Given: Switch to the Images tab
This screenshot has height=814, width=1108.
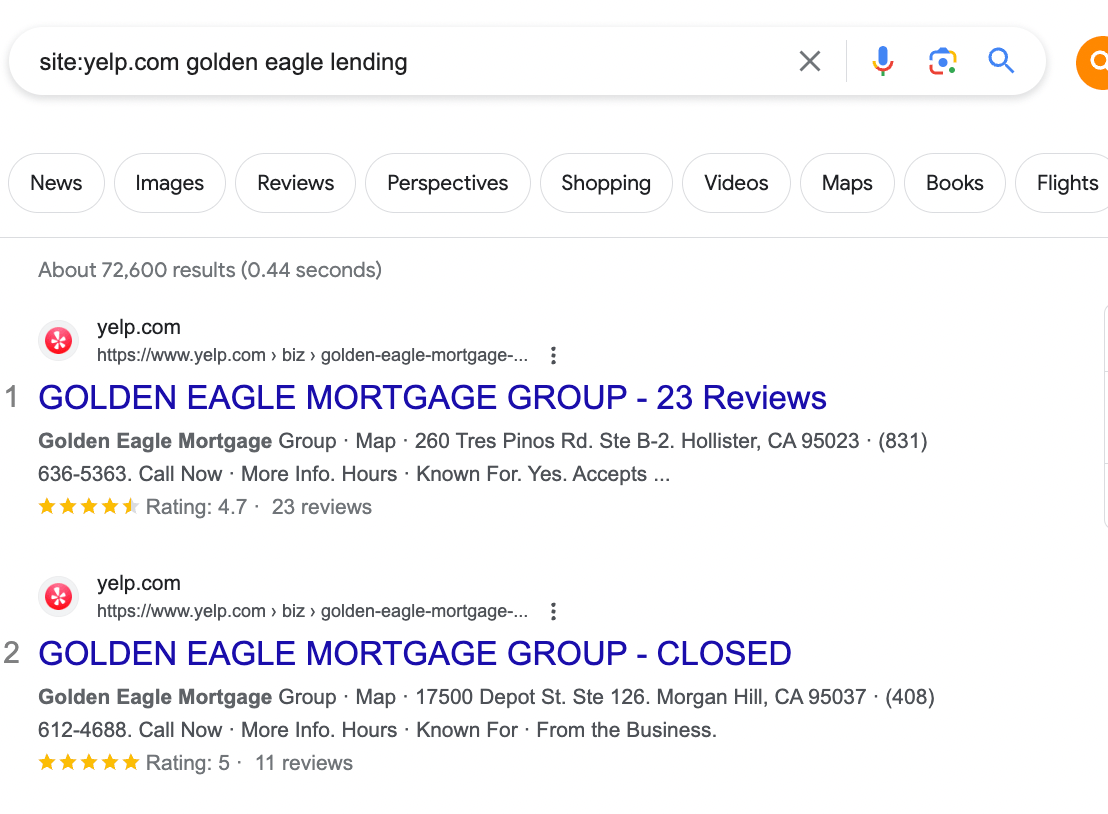Looking at the screenshot, I should click(169, 183).
